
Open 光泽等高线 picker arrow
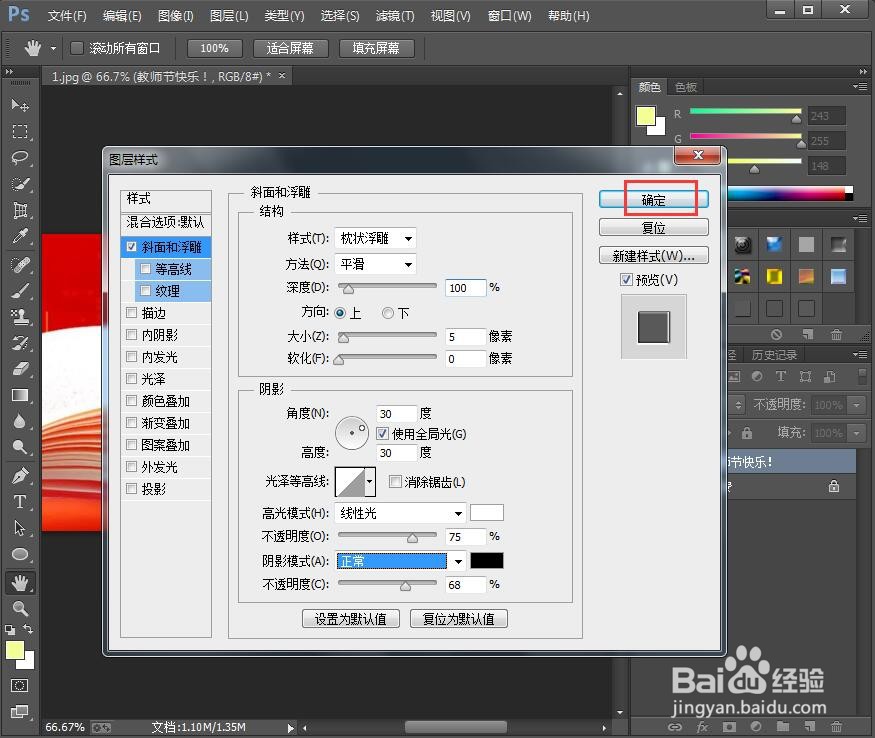(x=369, y=482)
